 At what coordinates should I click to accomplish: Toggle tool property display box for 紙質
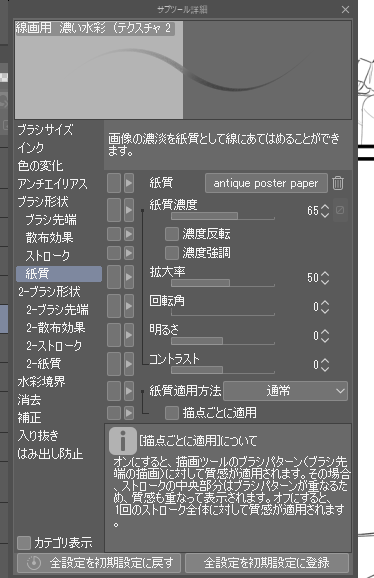(x=114, y=183)
